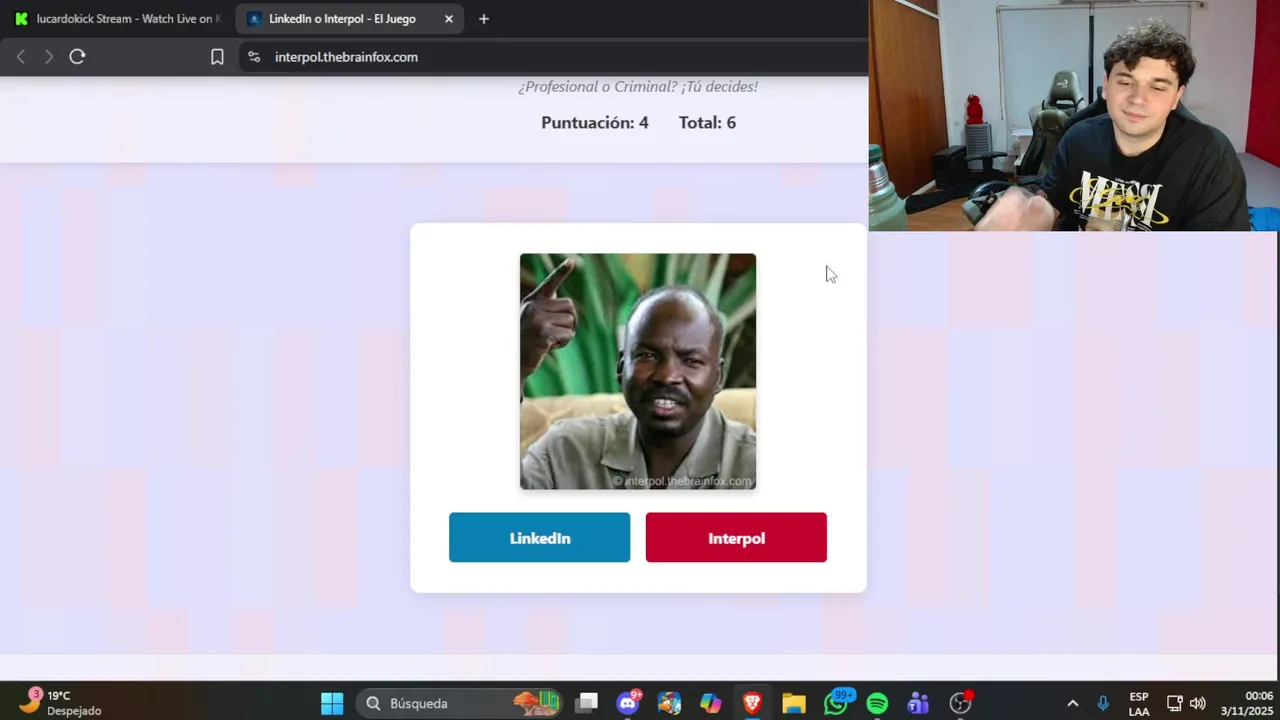Viewport: 1280px width, 720px height.
Task: Click the person photo in the game card
Action: click(638, 371)
